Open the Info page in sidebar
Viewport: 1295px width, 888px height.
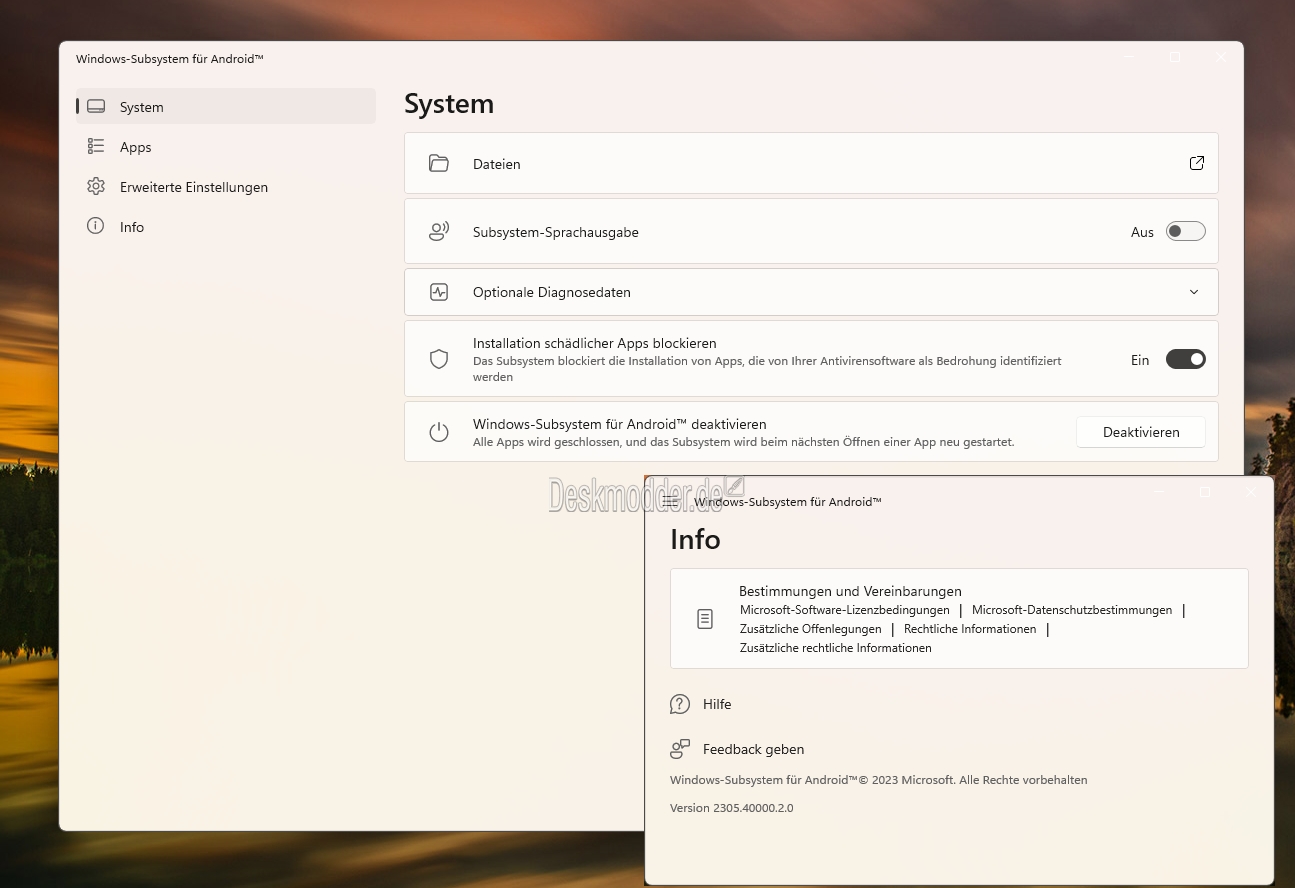point(226,227)
